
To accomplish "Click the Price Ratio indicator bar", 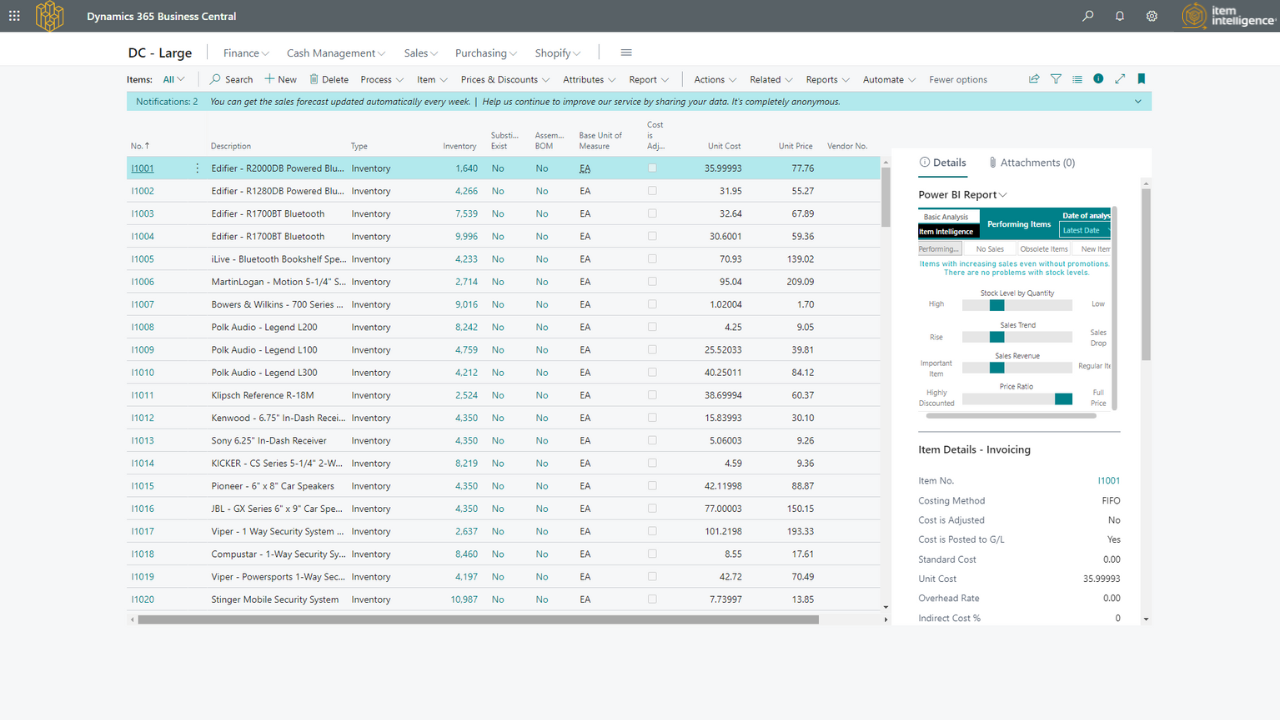I will [x=1017, y=399].
